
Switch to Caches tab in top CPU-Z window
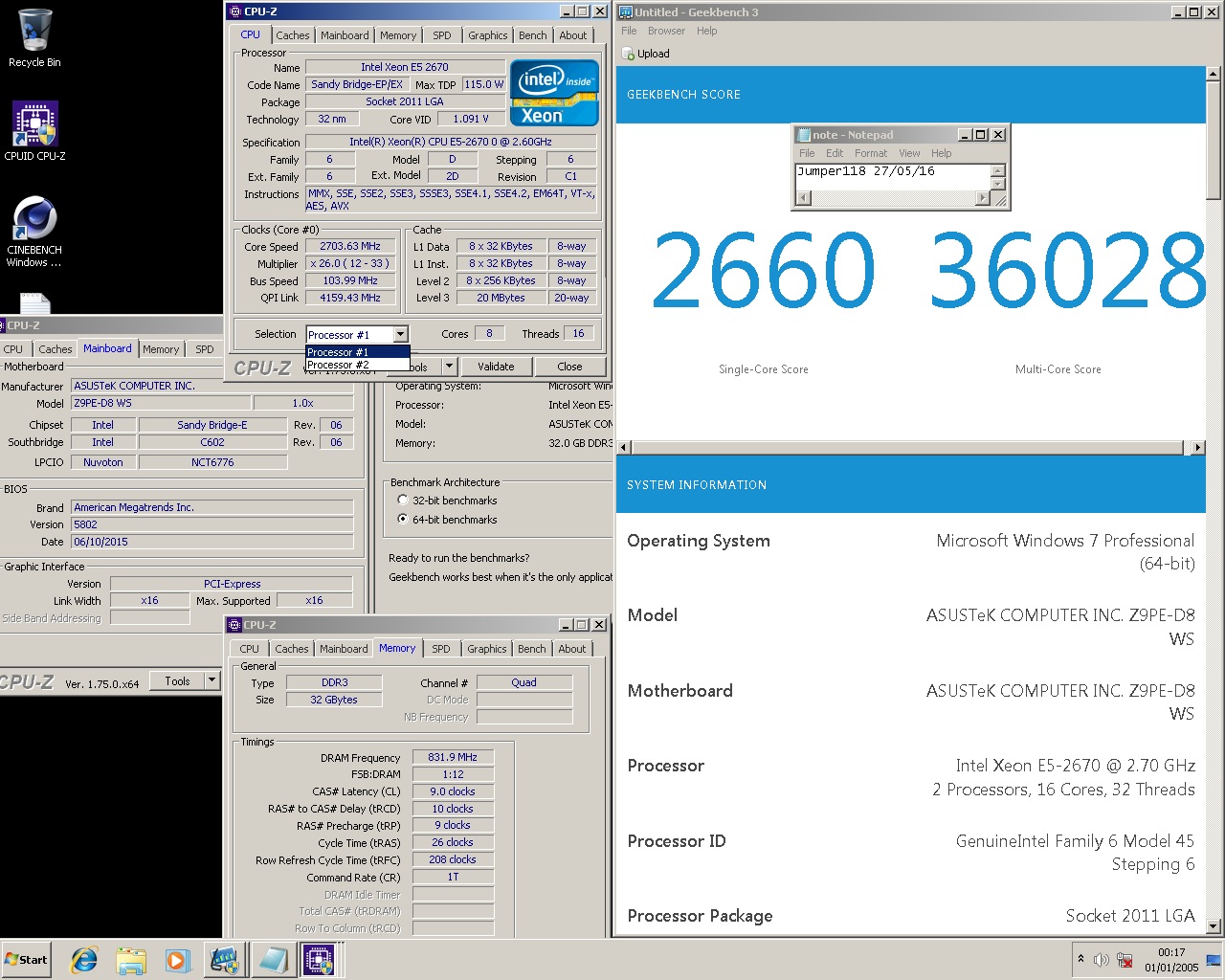(293, 35)
